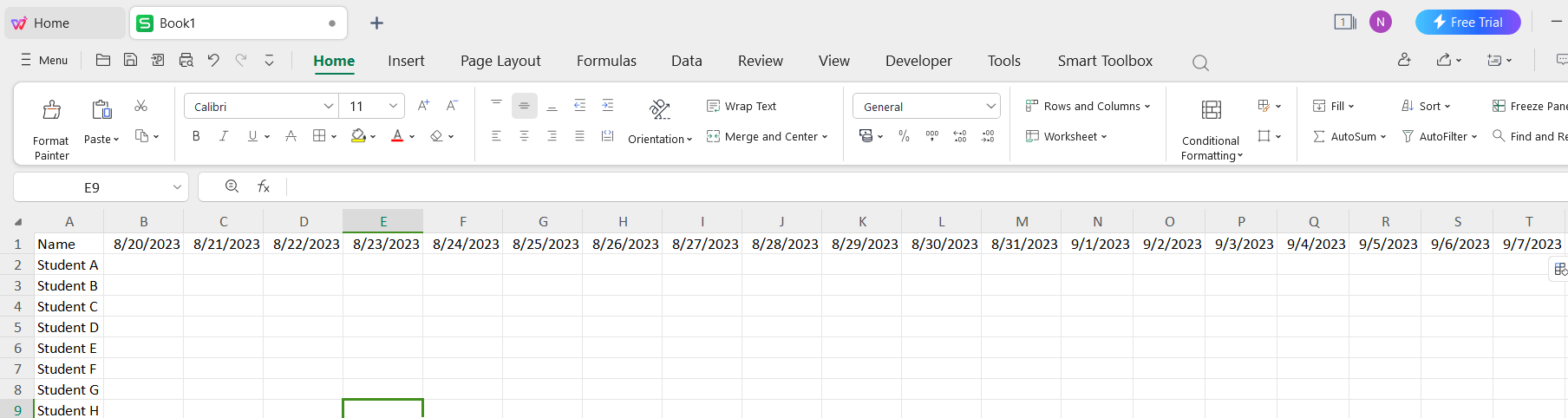Image resolution: width=1568 pixels, height=418 pixels.
Task: Expand the Merge and Center dropdown
Action: [825, 137]
